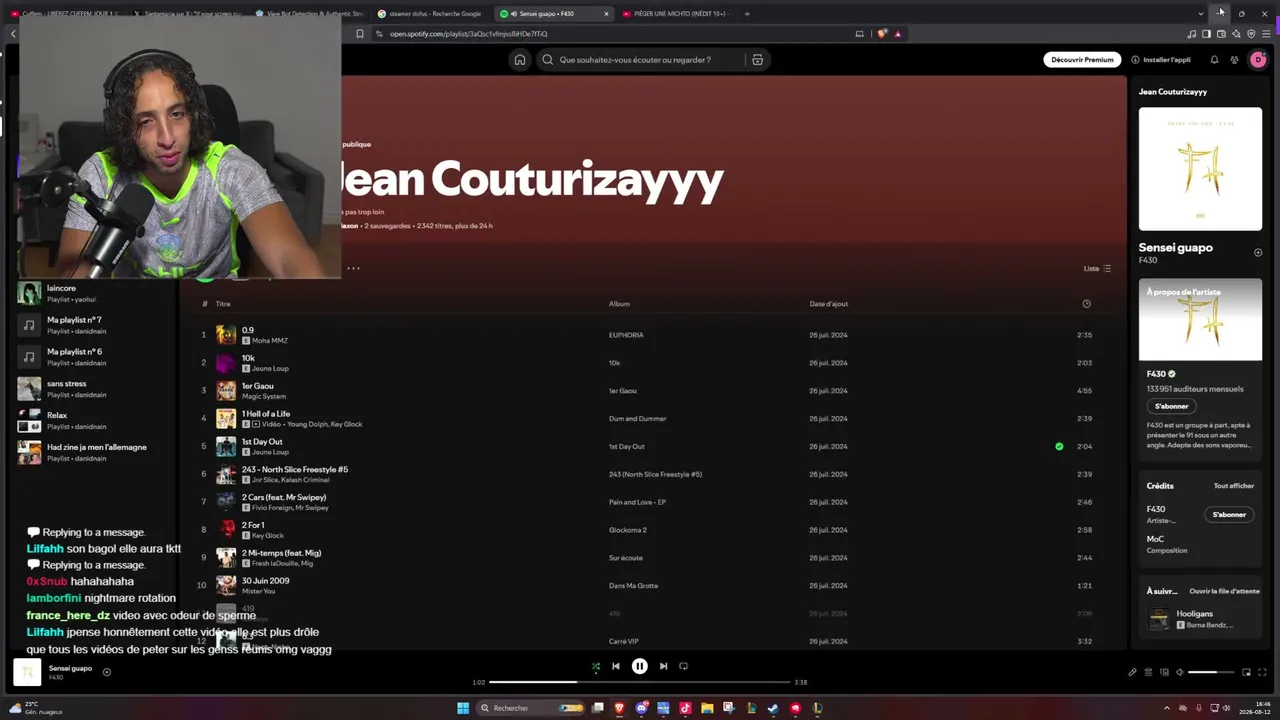Viewport: 1280px width, 720px height.
Task: Open the Browse icon in search bar
Action: (x=757, y=60)
